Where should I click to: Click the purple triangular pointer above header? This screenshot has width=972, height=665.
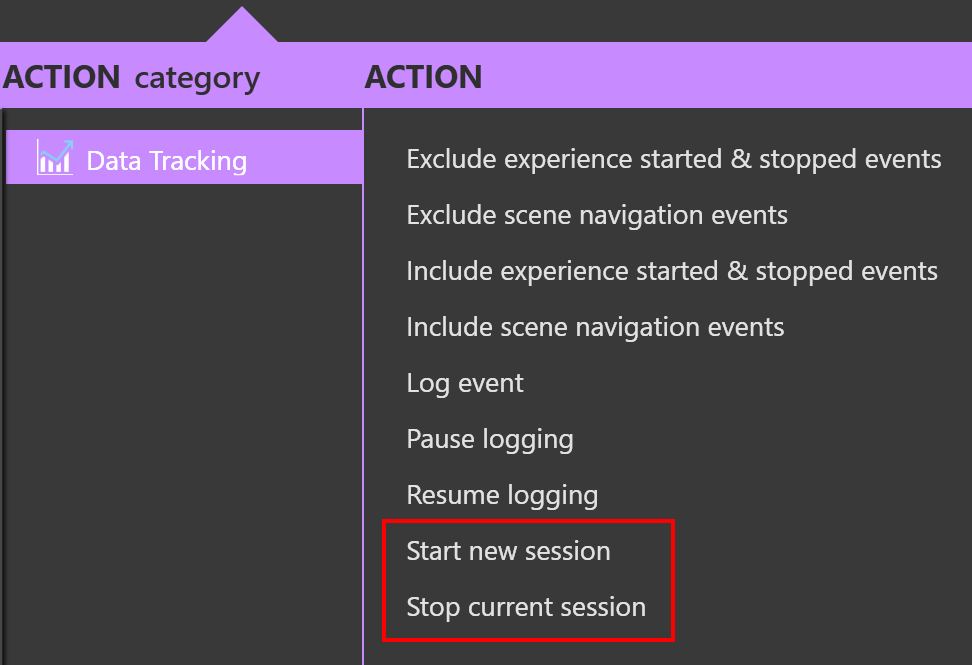pyautogui.click(x=242, y=25)
